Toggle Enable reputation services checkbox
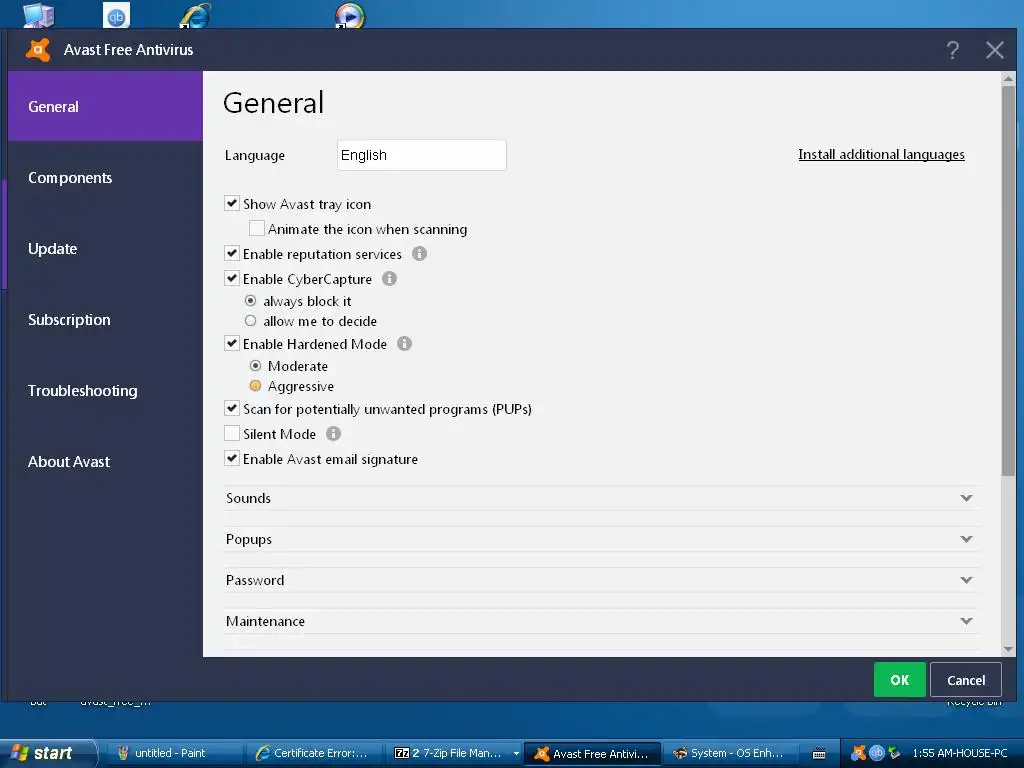The height and width of the screenshot is (768, 1024). click(x=232, y=253)
